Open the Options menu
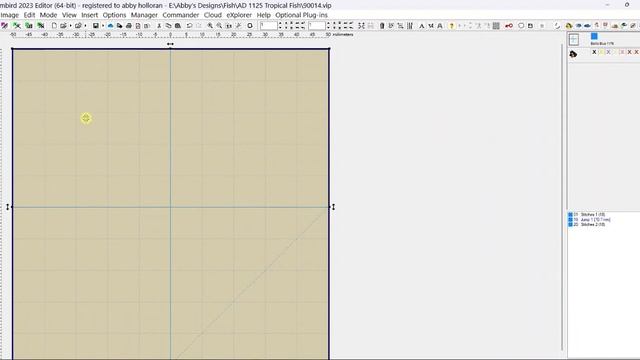Viewport: 640px width, 360px height. pos(114,15)
